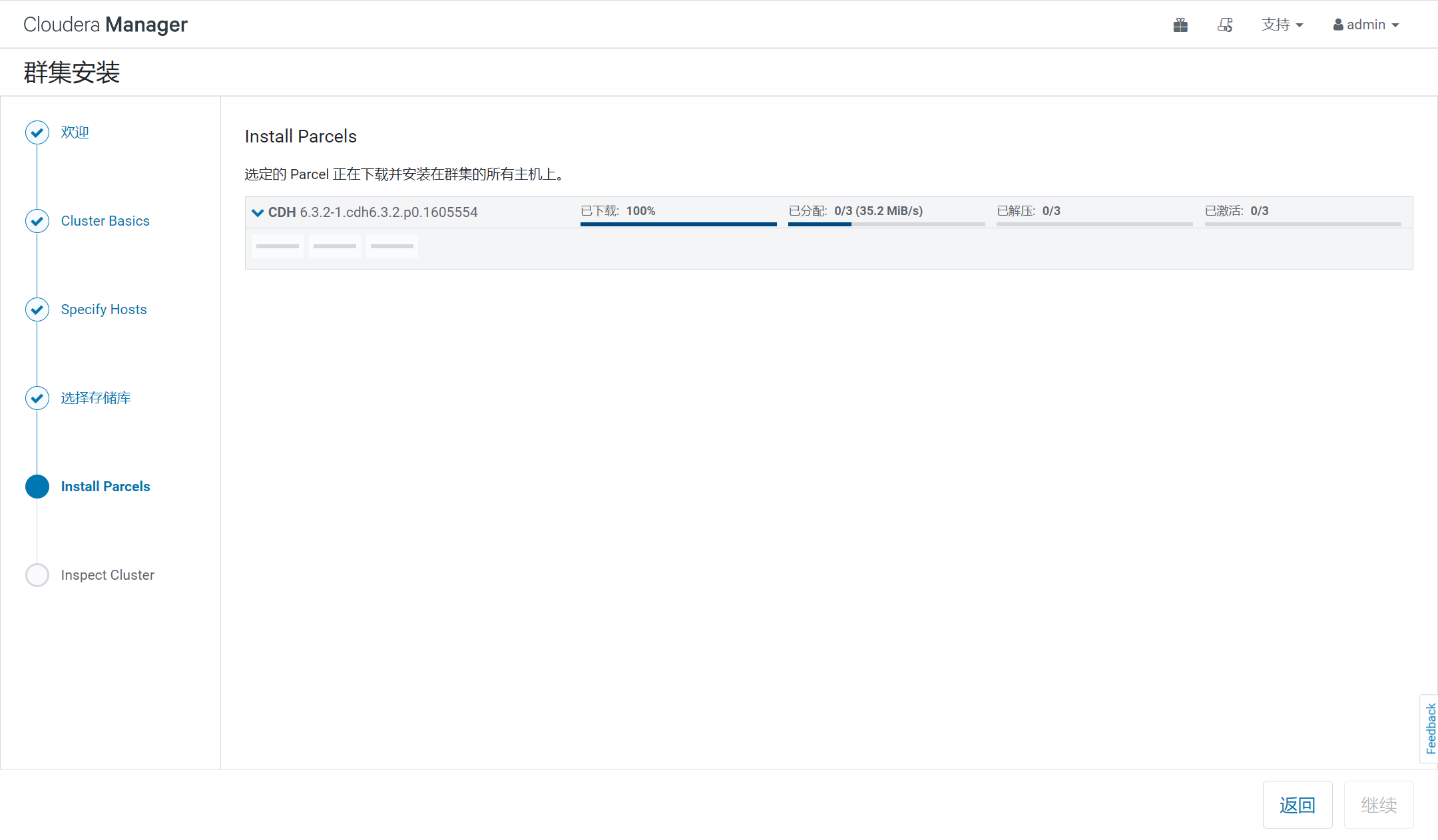Viewport: 1438px width, 840px height.
Task: Click the checkmark circle beside 欢迎
Action: click(37, 132)
